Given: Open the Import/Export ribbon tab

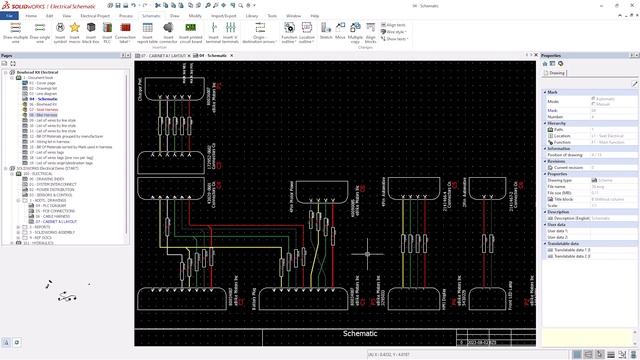Looking at the screenshot, I should tap(224, 16).
